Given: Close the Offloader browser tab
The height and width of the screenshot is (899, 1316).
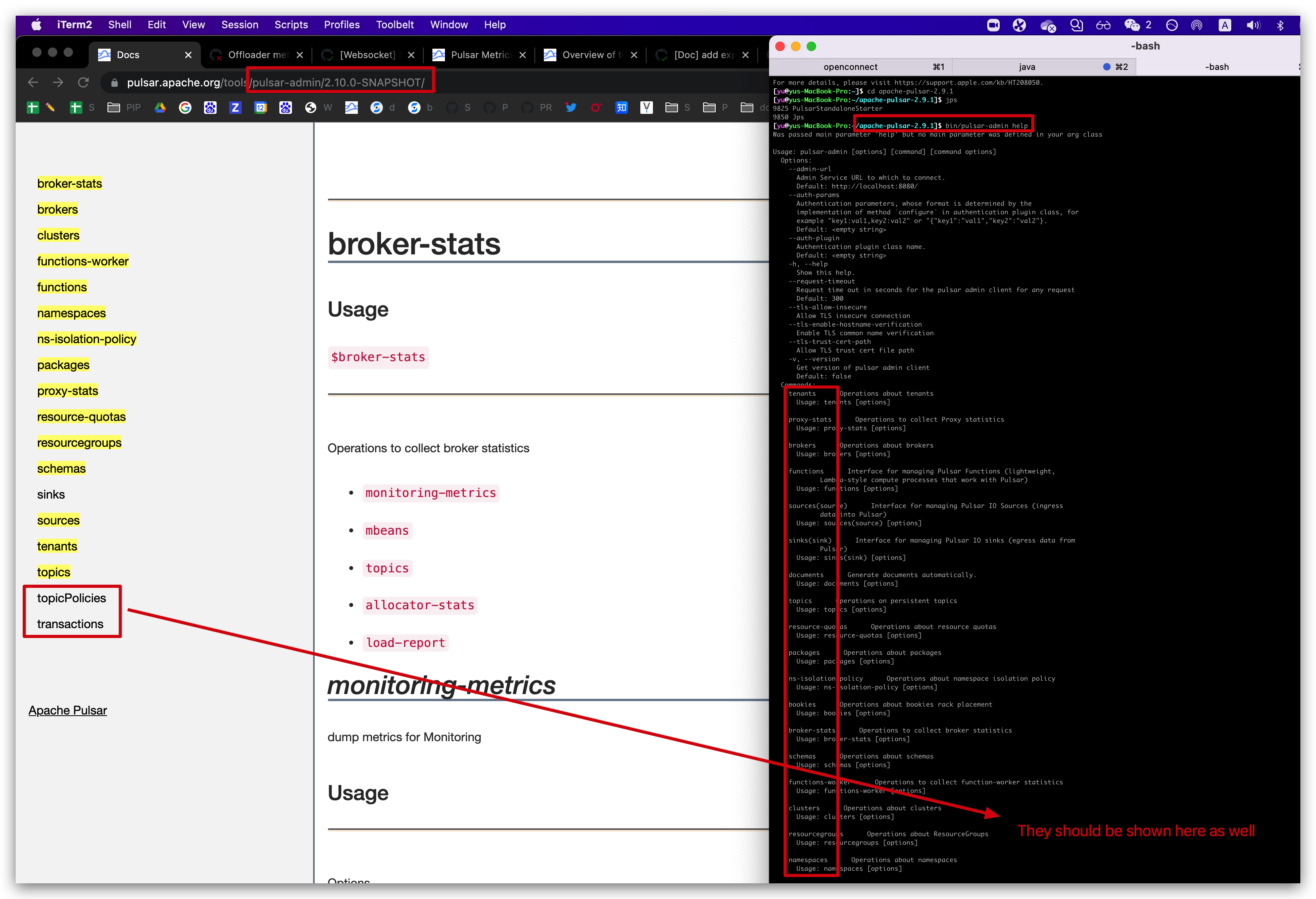Looking at the screenshot, I should (x=299, y=55).
